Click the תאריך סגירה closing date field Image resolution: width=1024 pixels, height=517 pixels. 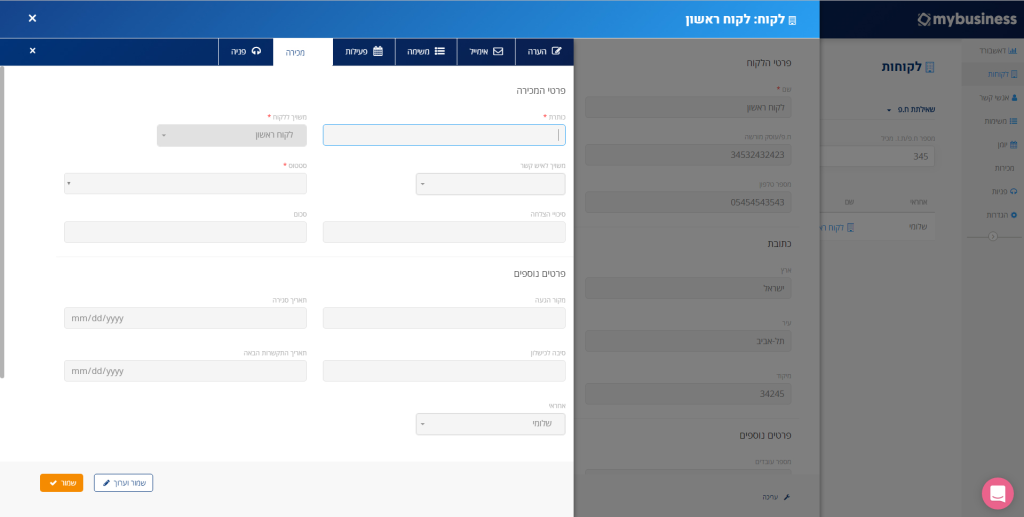point(185,318)
